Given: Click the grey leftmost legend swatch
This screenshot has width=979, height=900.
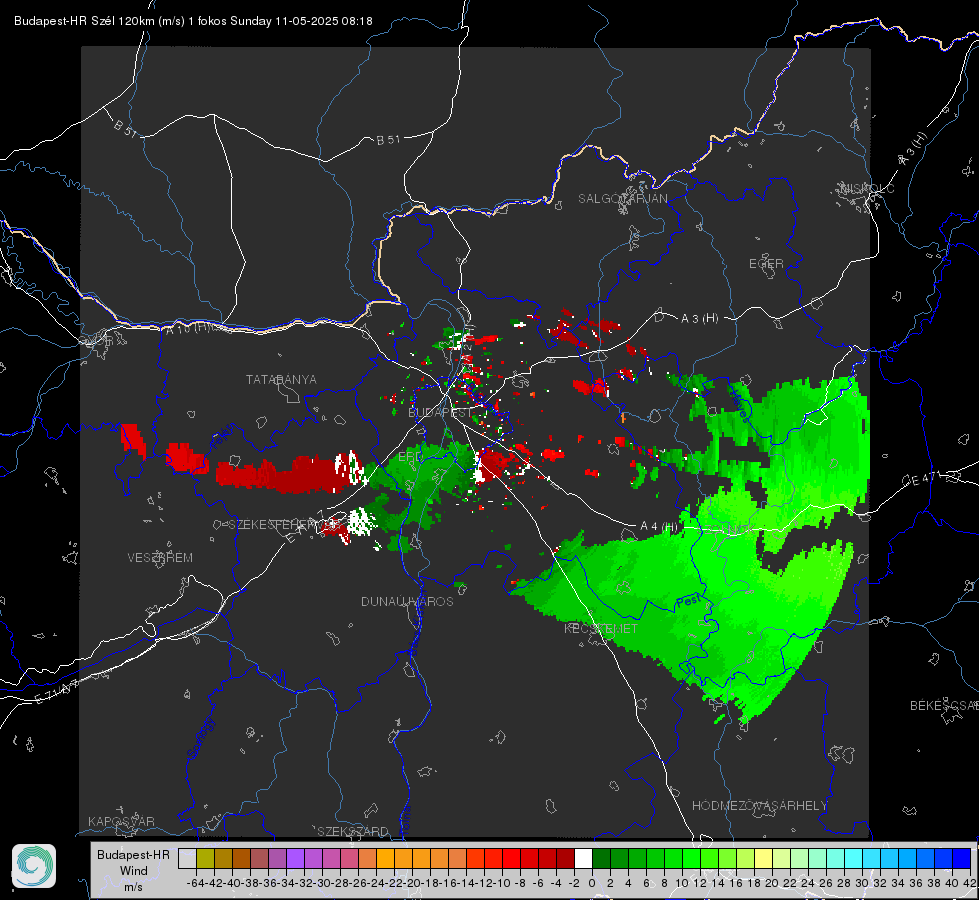Looking at the screenshot, I should 187,859.
